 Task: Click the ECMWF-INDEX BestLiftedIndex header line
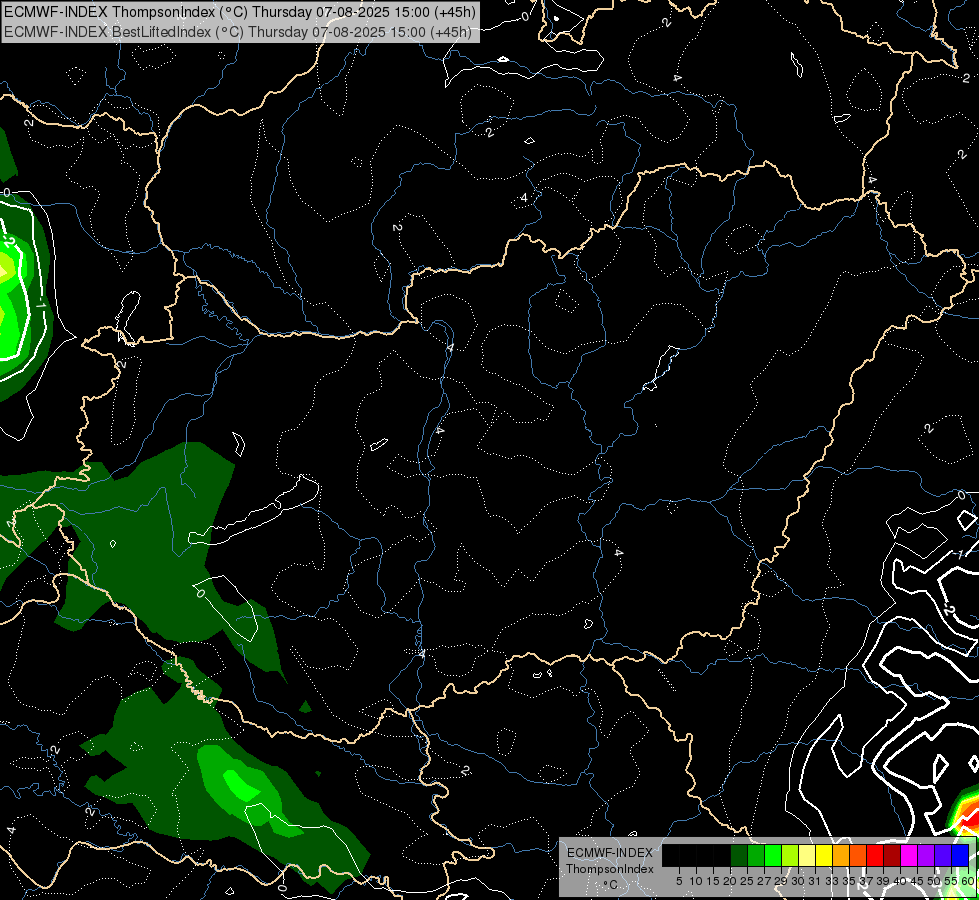pos(238,32)
